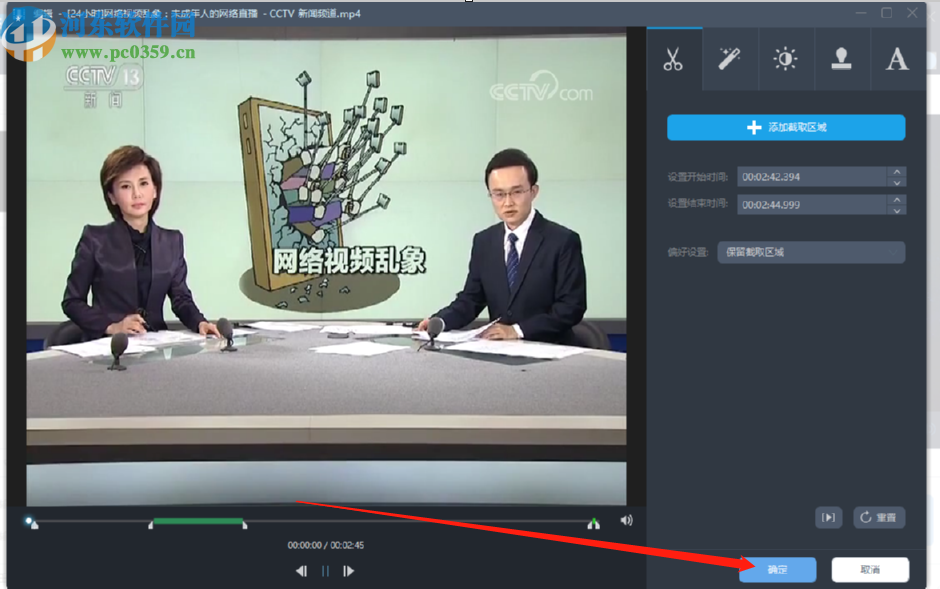The height and width of the screenshot is (589, 940).
Task: Click the reset button
Action: click(879, 517)
